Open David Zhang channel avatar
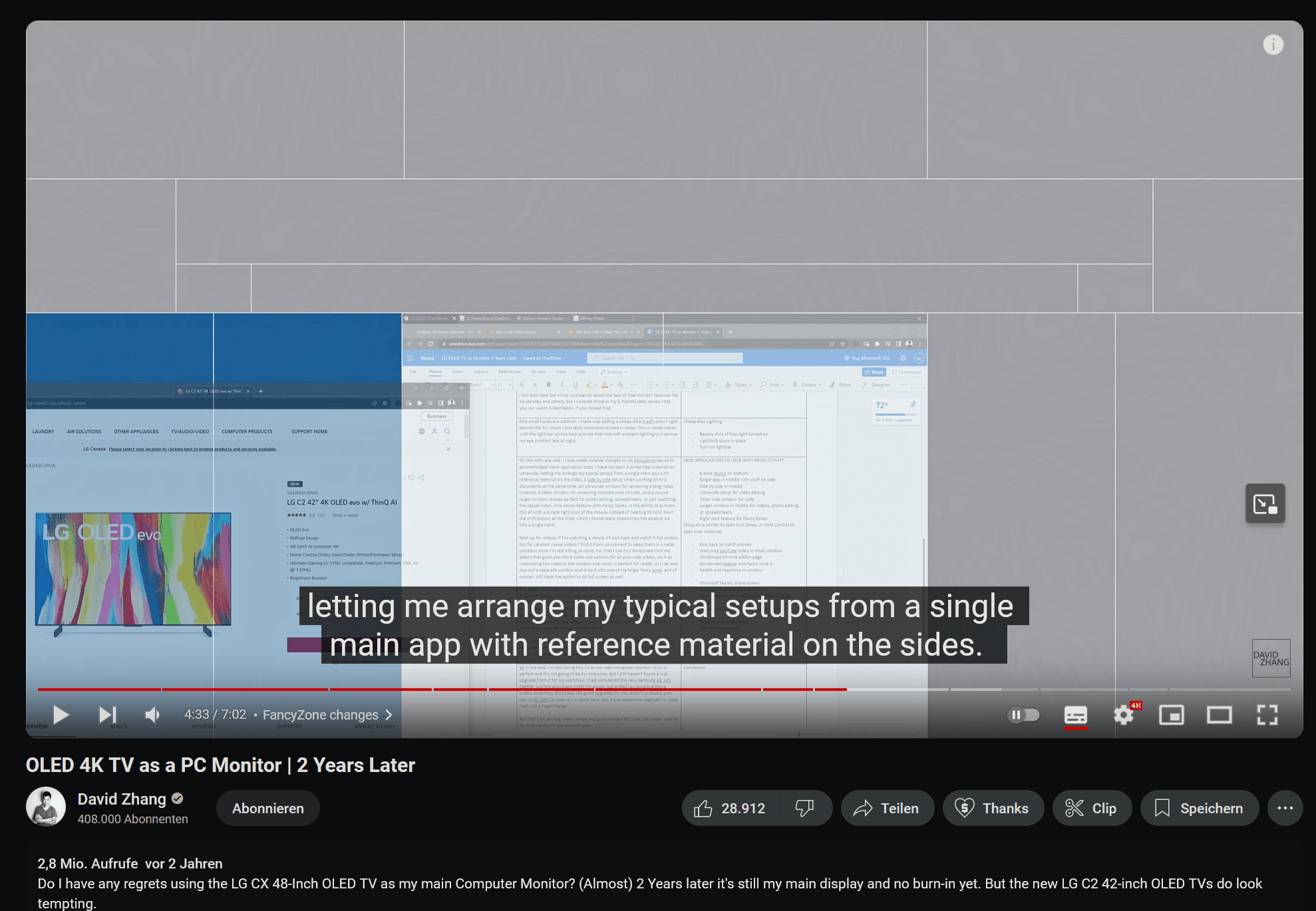 (46, 807)
